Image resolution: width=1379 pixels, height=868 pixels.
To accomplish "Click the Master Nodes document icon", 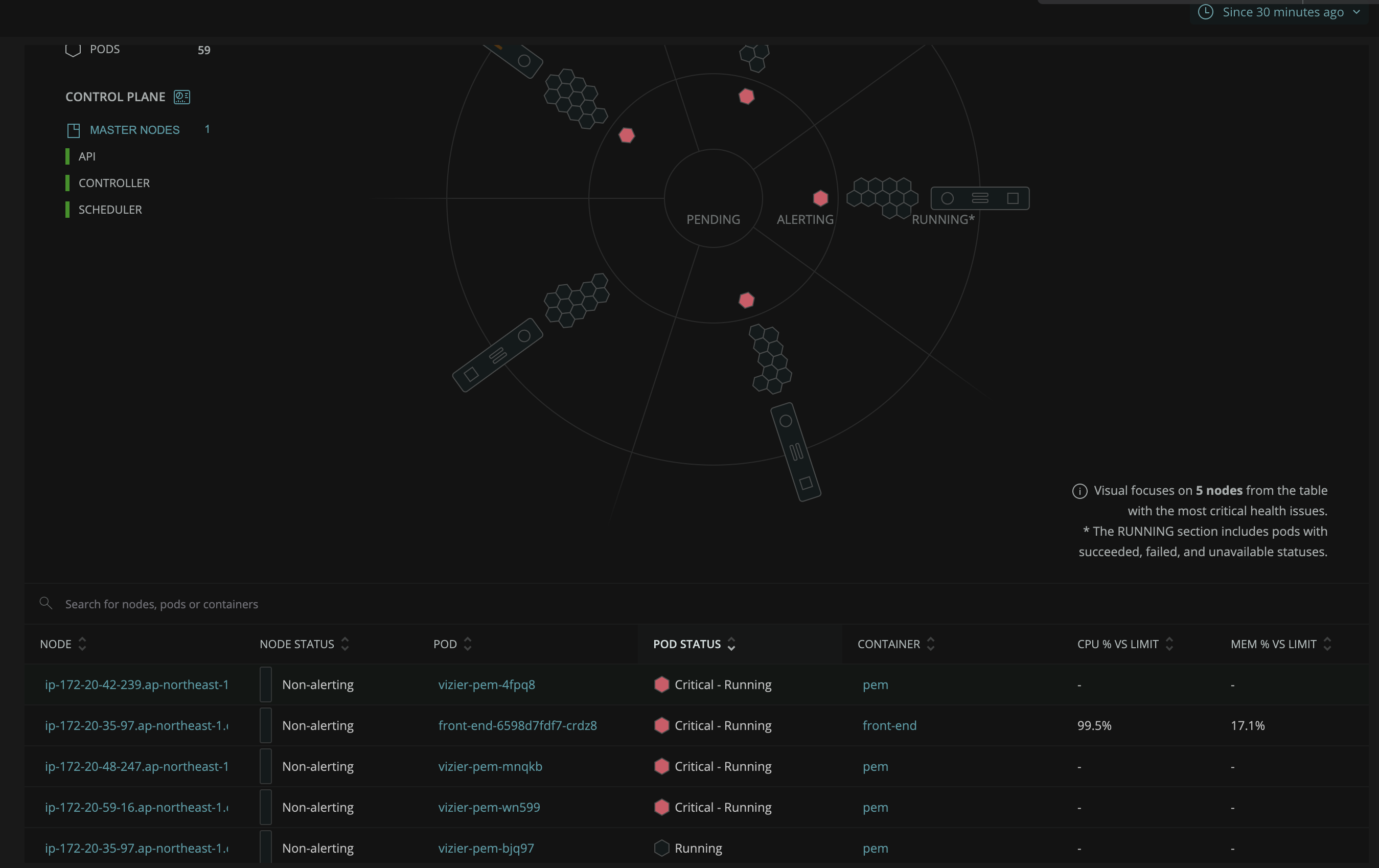I will pos(73,130).
